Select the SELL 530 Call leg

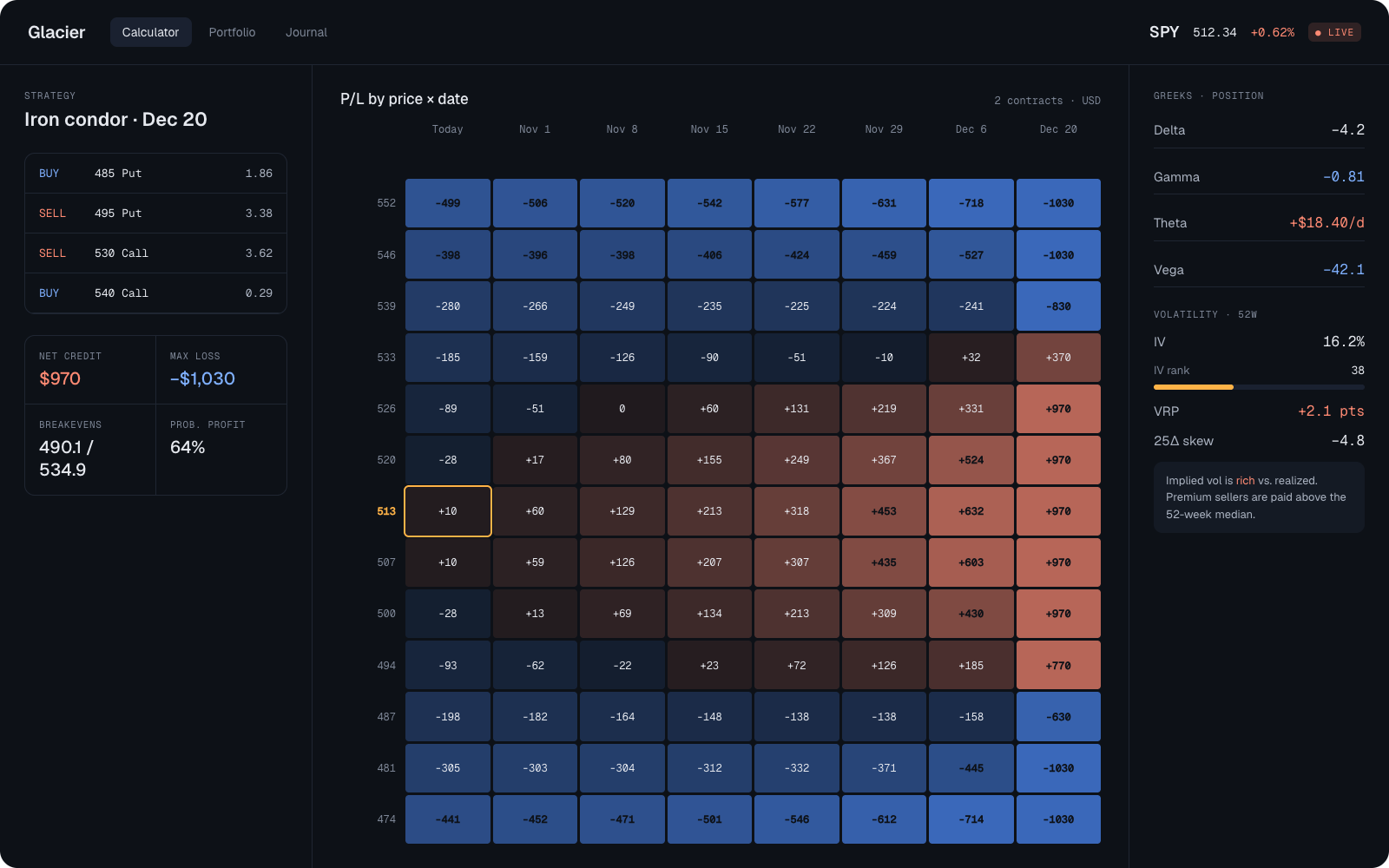[155, 253]
